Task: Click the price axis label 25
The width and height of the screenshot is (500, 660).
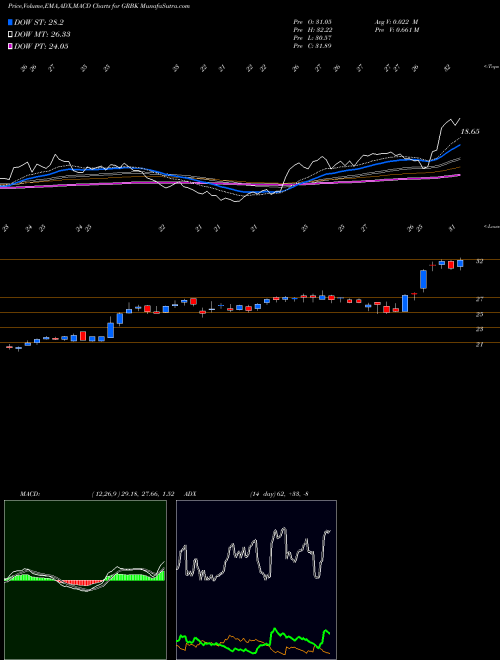Action: [479, 314]
